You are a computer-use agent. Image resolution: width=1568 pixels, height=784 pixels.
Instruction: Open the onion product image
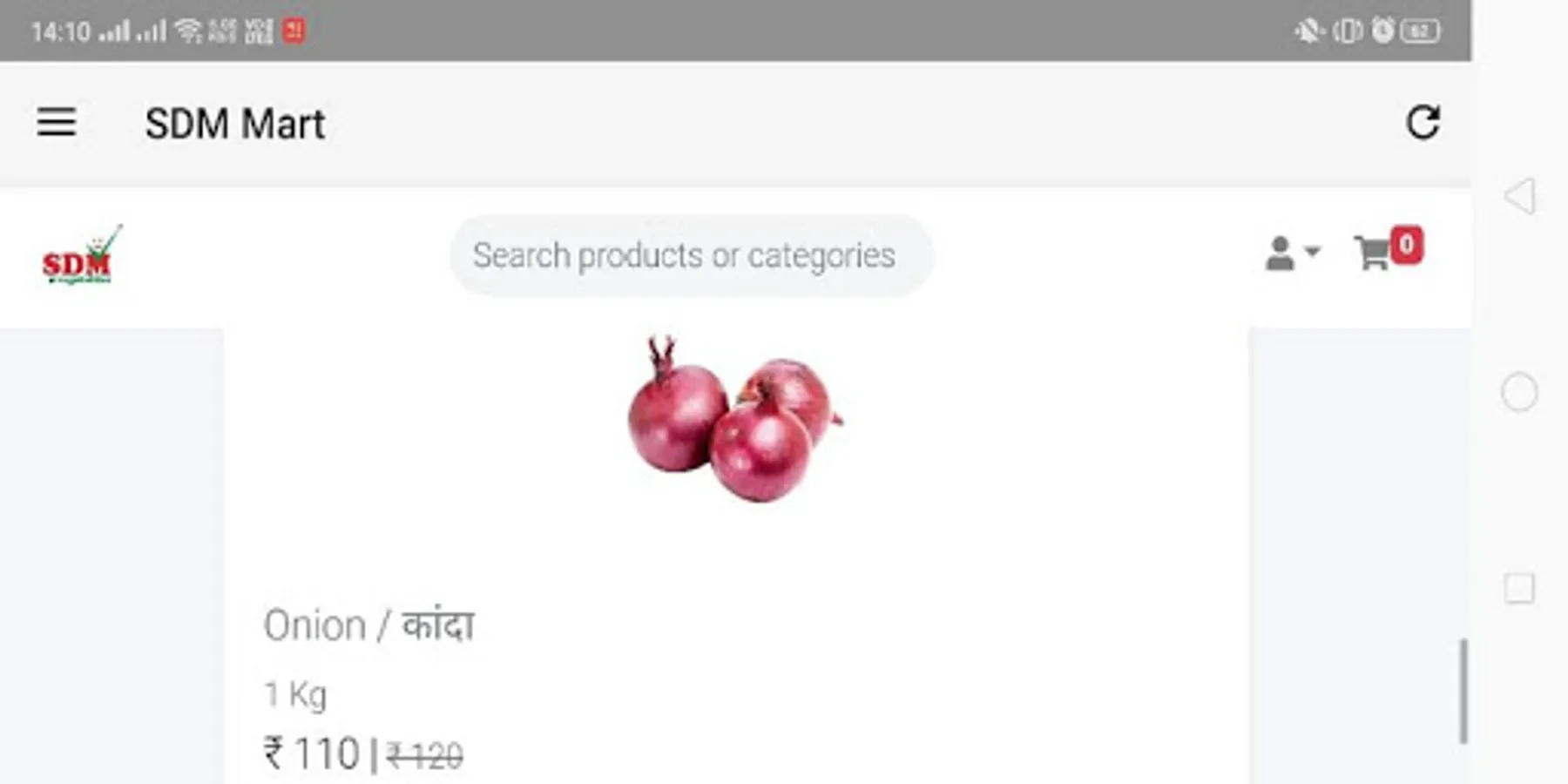click(734, 418)
